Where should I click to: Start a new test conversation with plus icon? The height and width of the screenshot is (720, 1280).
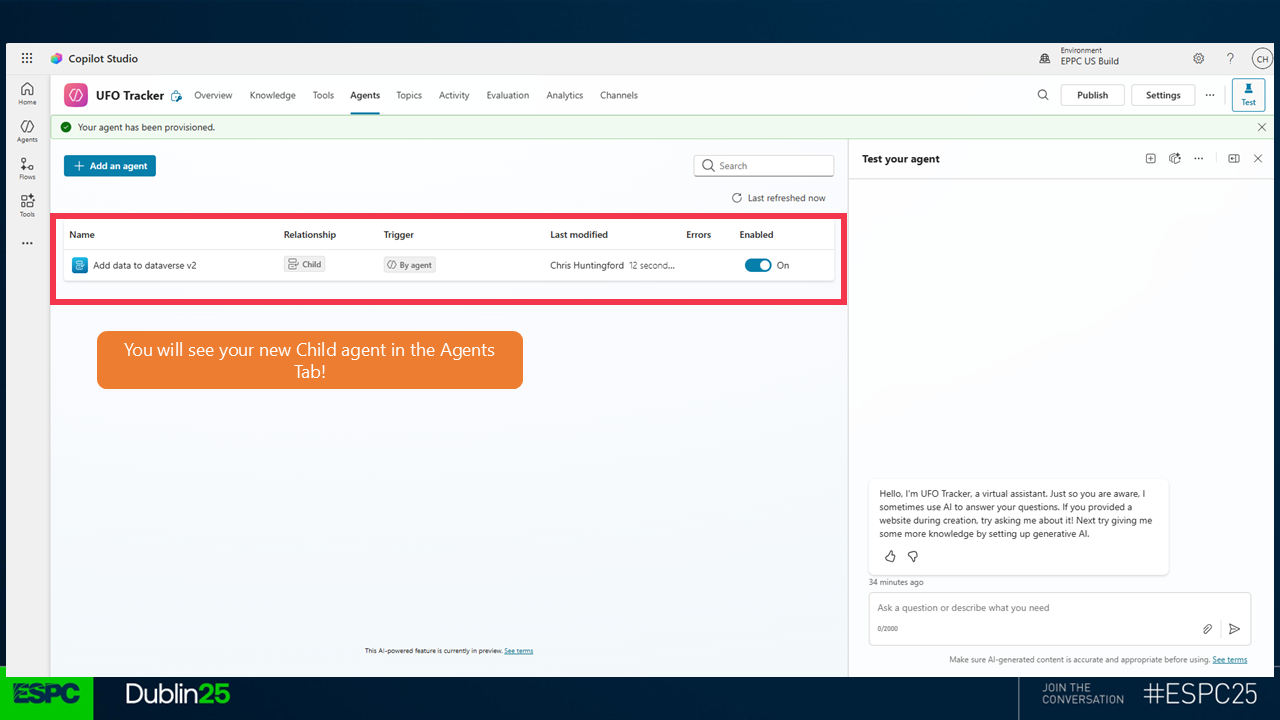click(1150, 159)
